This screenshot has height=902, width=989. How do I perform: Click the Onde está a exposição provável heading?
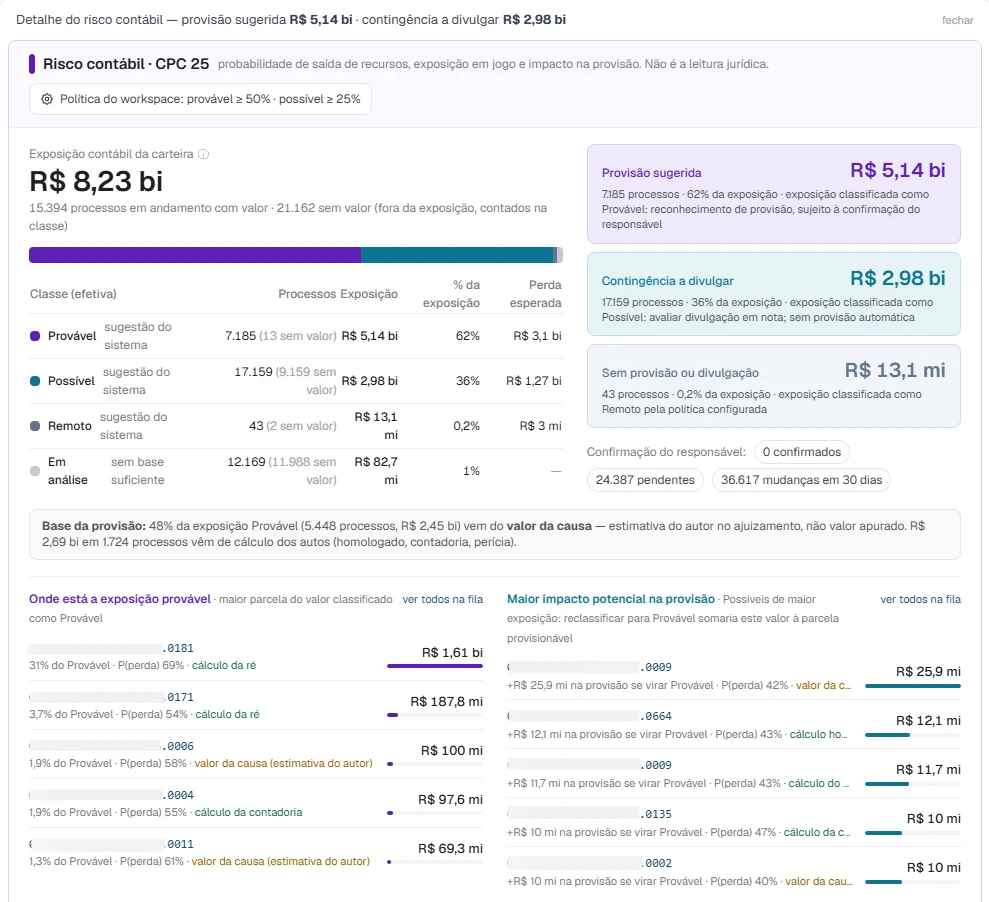[120, 599]
